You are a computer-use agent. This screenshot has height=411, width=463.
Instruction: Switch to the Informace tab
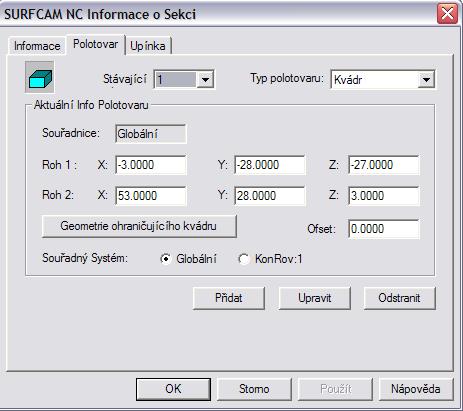pyautogui.click(x=37, y=46)
